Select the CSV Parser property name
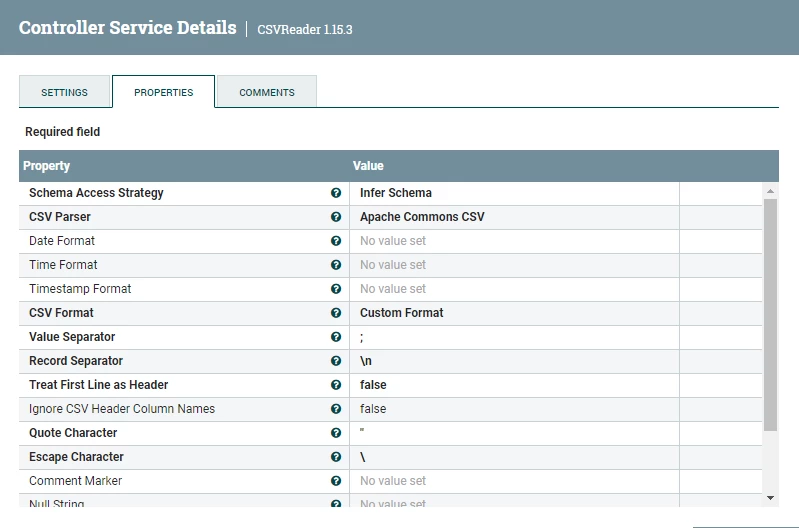799x528 pixels. (x=60, y=217)
